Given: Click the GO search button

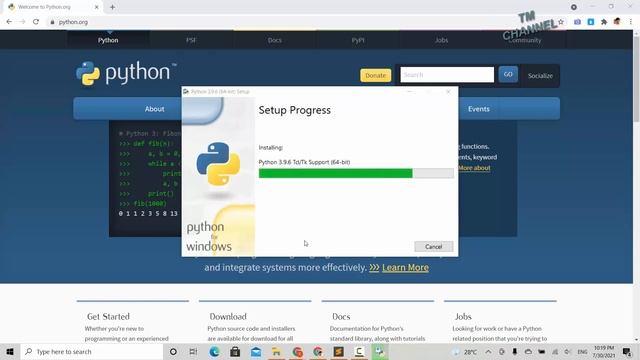Looking at the screenshot, I should point(508,74).
